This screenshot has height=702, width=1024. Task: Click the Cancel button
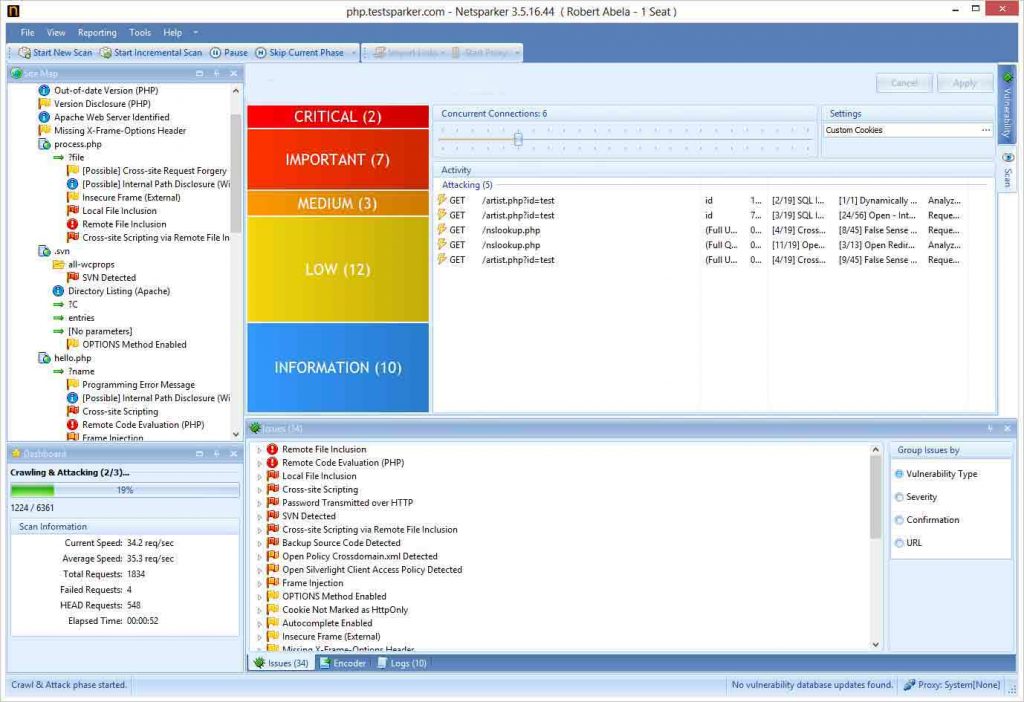pyautogui.click(x=904, y=83)
